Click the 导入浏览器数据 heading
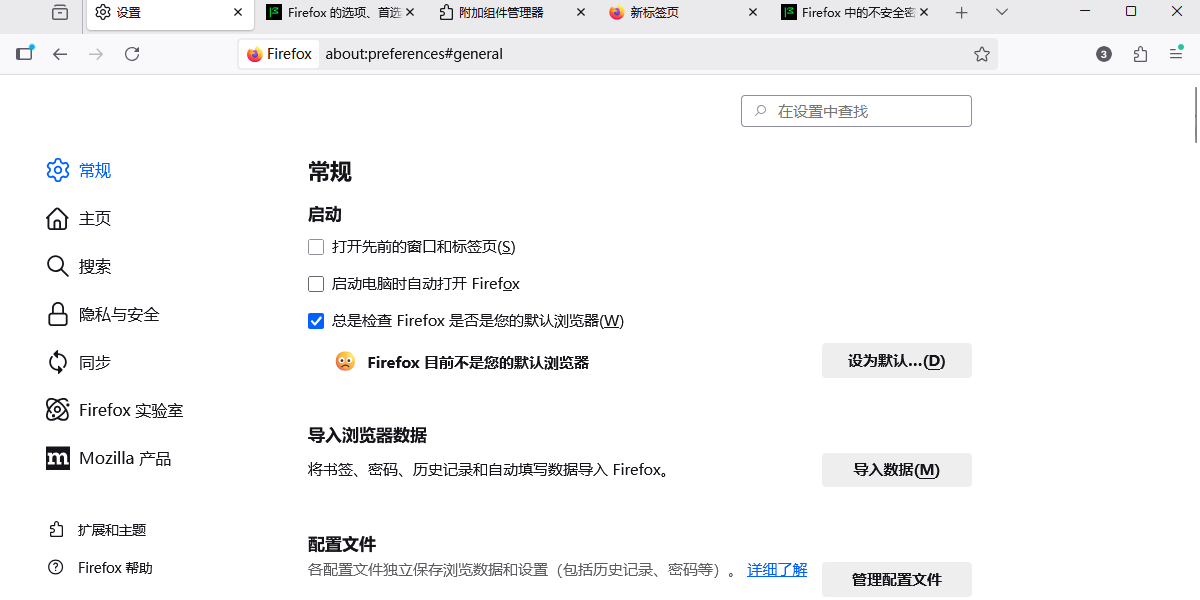The height and width of the screenshot is (600, 1200). (x=367, y=435)
